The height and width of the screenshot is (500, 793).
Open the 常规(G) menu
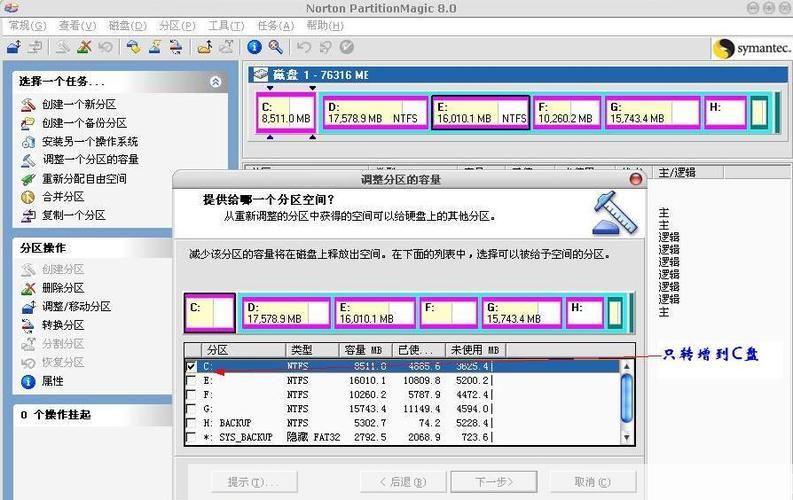[x=27, y=25]
